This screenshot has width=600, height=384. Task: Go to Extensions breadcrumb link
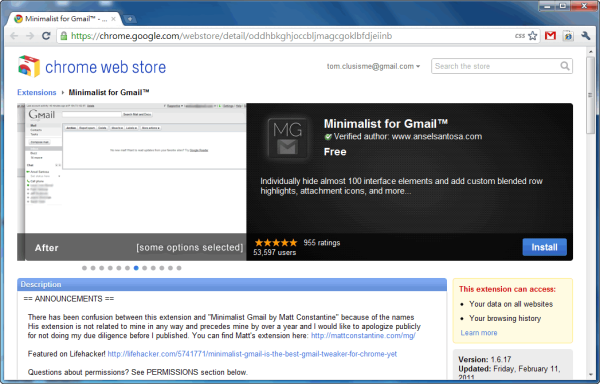(x=37, y=92)
